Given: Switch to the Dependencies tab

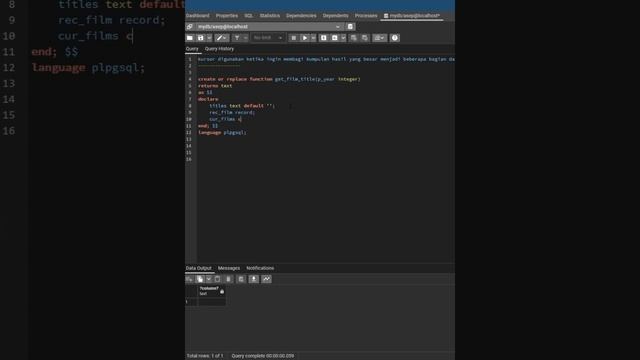Looking at the screenshot, I should 301,16.
